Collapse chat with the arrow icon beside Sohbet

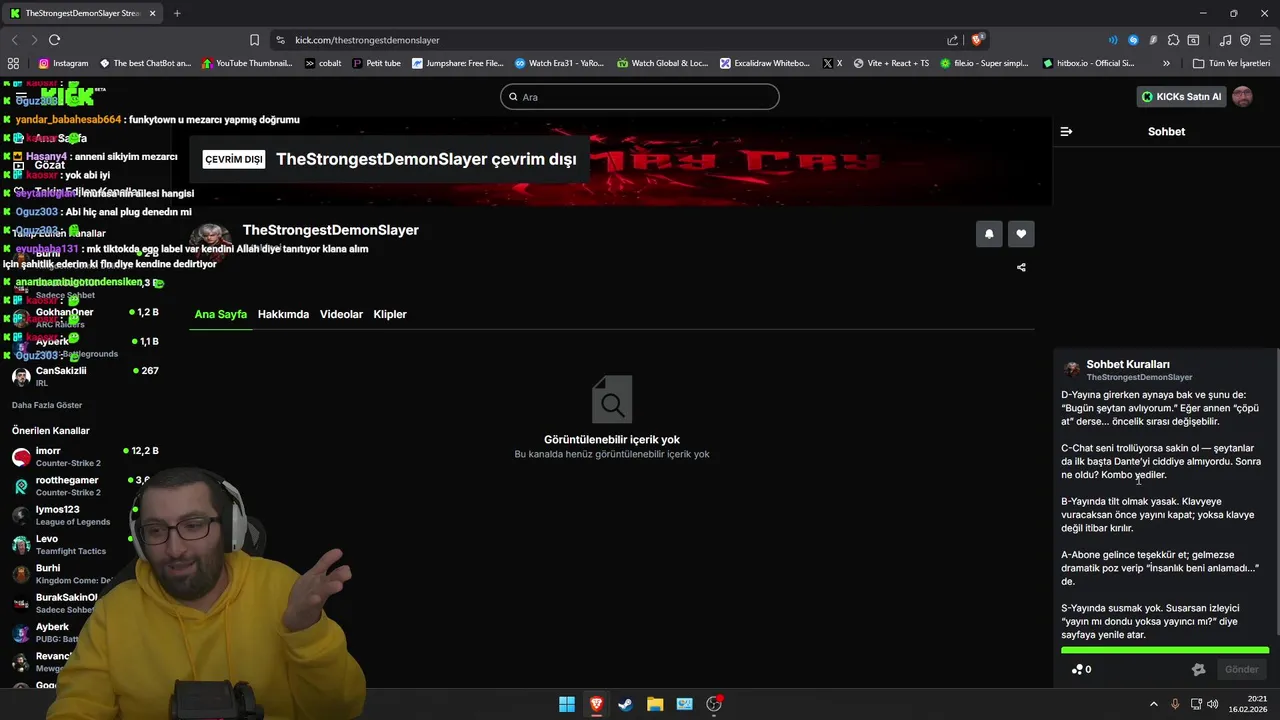coord(1066,131)
